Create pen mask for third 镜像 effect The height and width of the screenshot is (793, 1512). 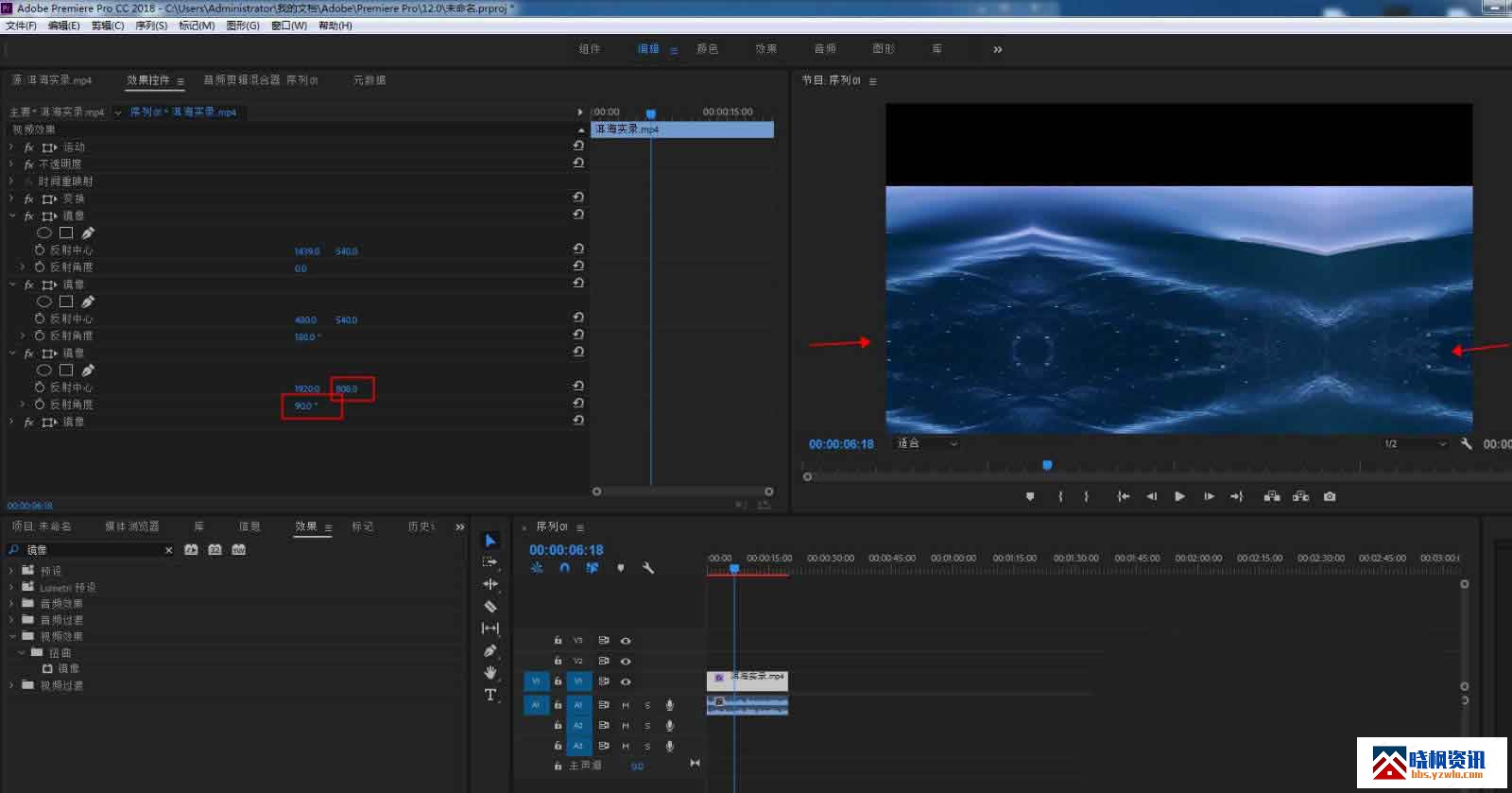tap(88, 371)
